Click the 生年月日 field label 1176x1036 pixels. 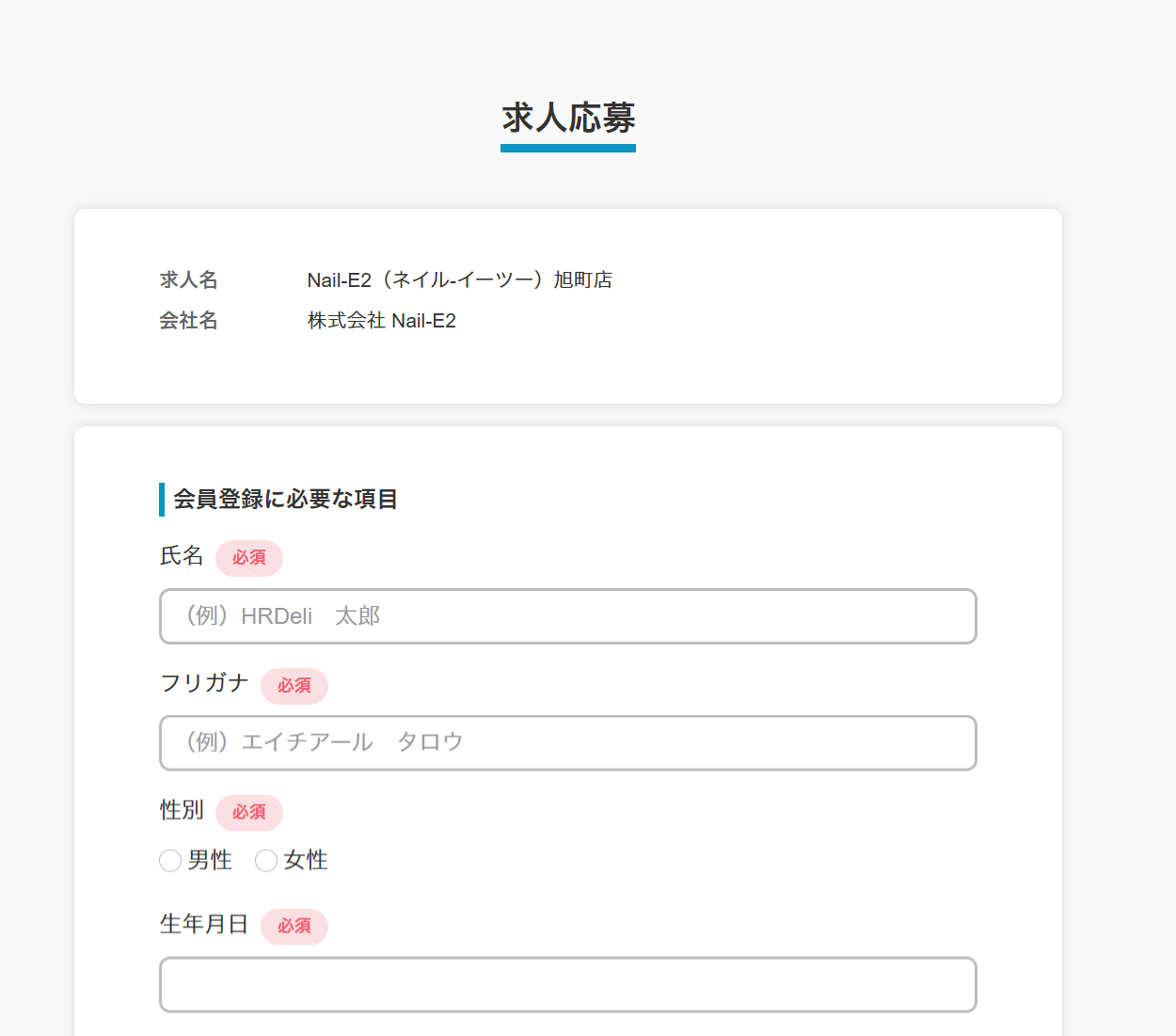point(204,924)
